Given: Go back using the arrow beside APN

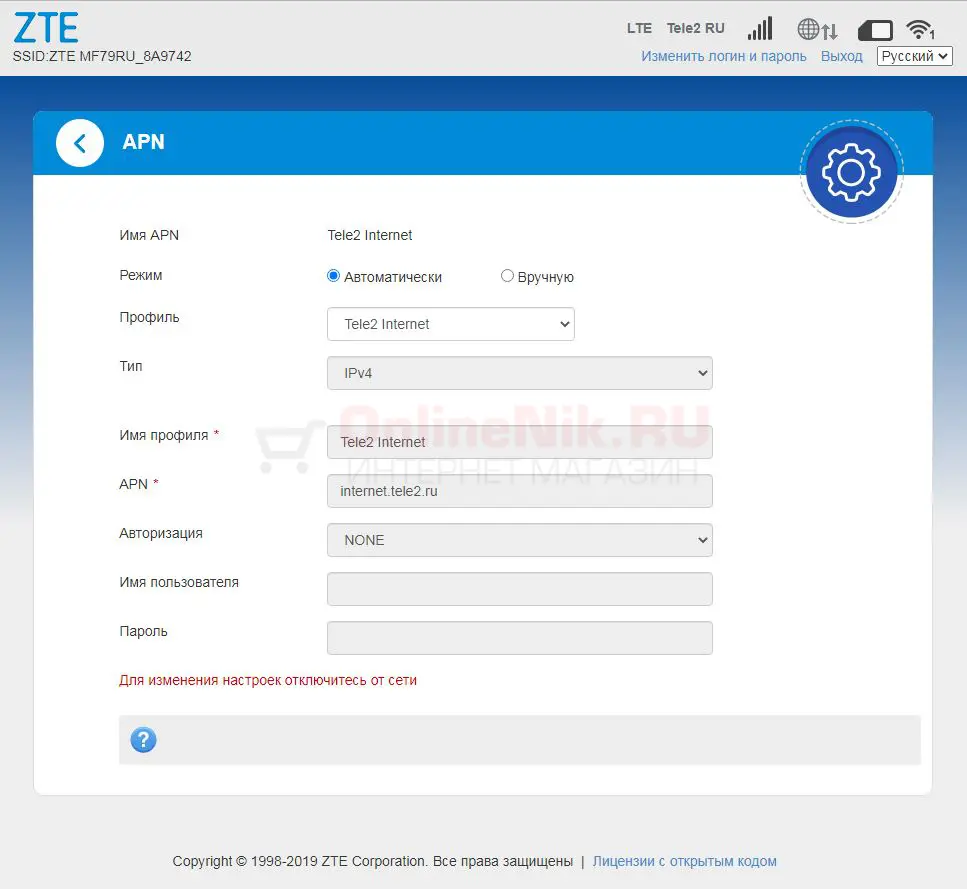Looking at the screenshot, I should coord(80,143).
